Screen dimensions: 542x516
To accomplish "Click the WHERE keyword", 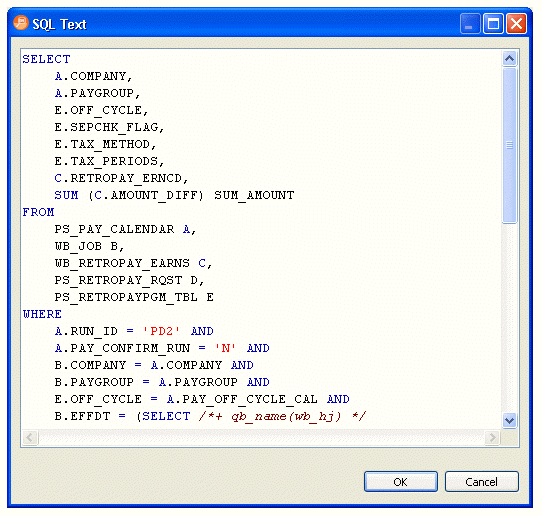I will pos(42,314).
